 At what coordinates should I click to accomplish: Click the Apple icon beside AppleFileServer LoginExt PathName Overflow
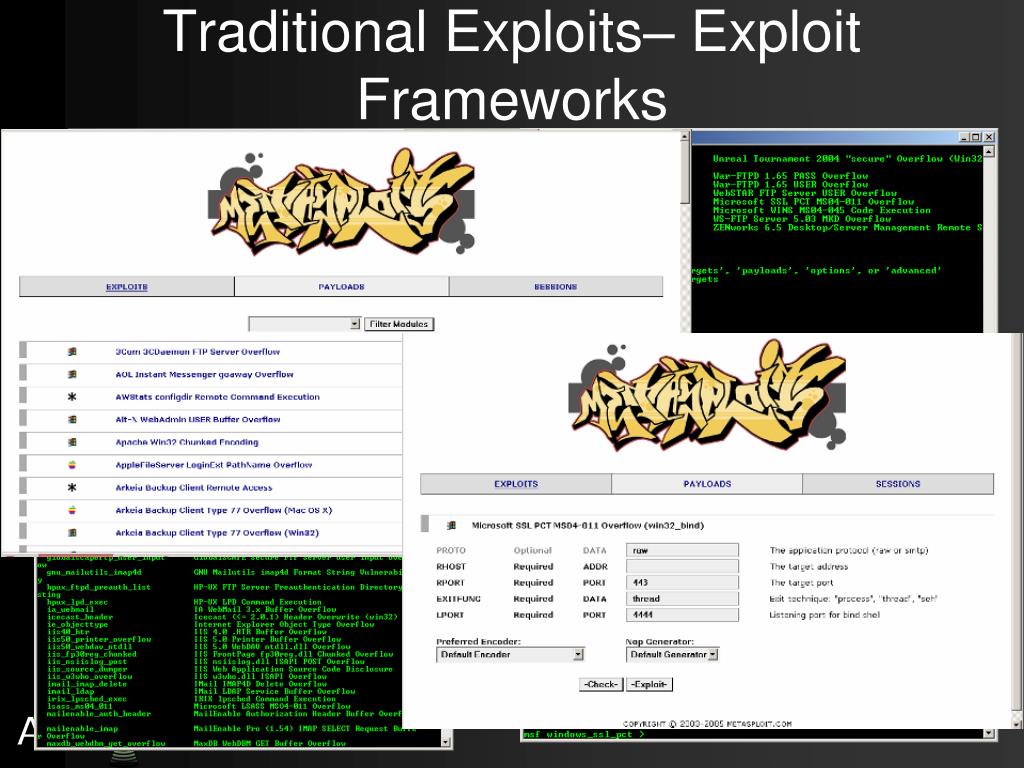pos(72,465)
